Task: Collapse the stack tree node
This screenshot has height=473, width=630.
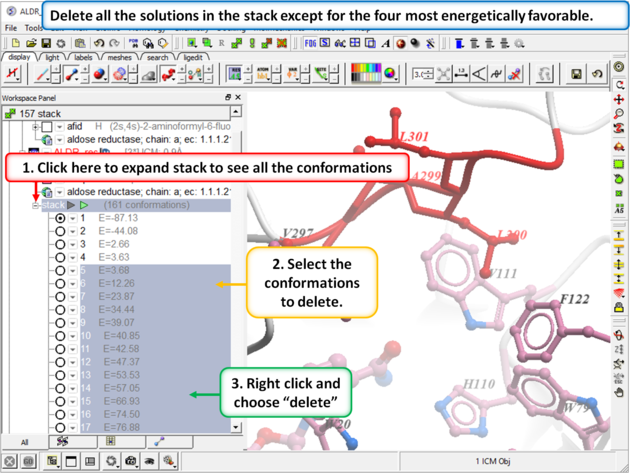Action: [x=36, y=205]
